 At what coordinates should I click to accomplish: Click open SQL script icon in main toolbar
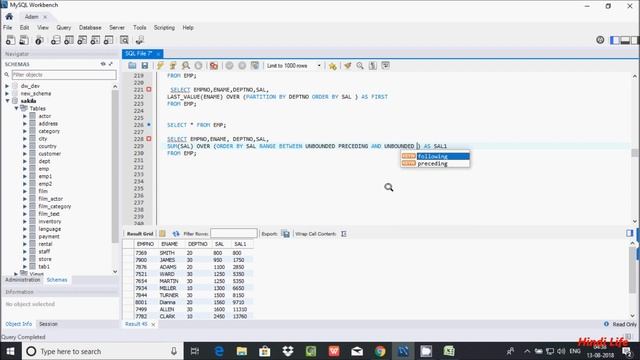point(24,40)
